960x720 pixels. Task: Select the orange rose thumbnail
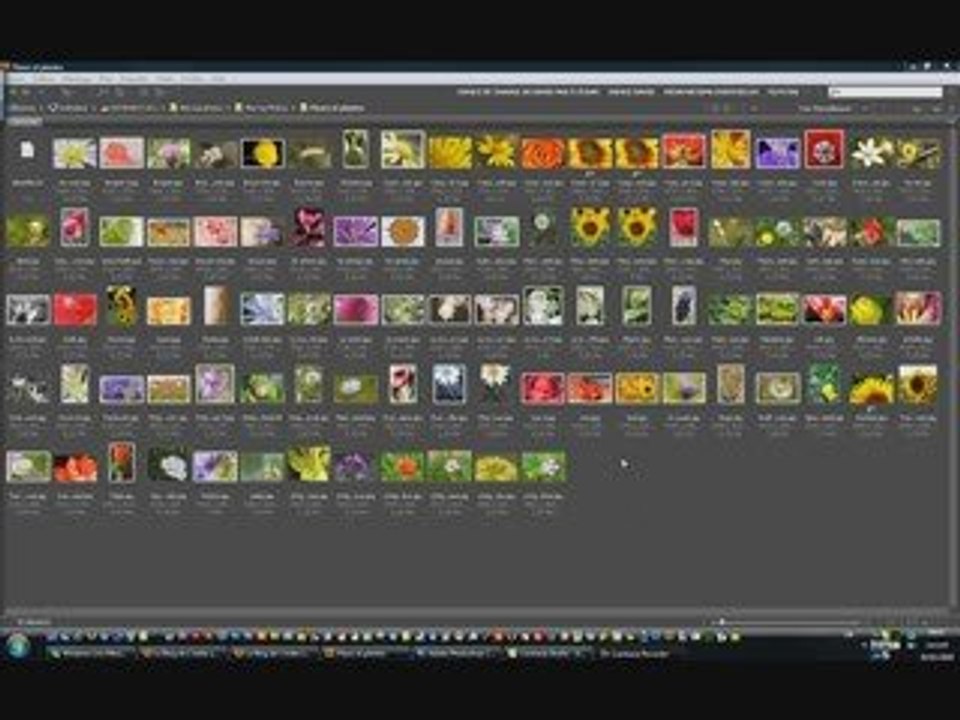tap(542, 153)
